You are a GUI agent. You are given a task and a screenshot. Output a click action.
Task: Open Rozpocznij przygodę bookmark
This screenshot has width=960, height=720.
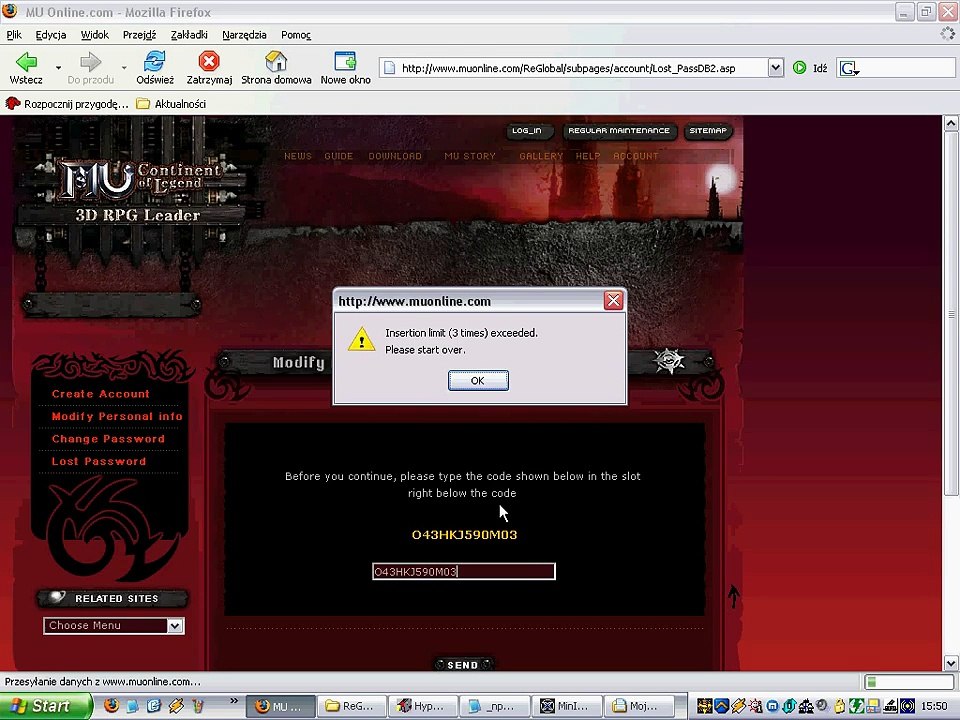67,103
